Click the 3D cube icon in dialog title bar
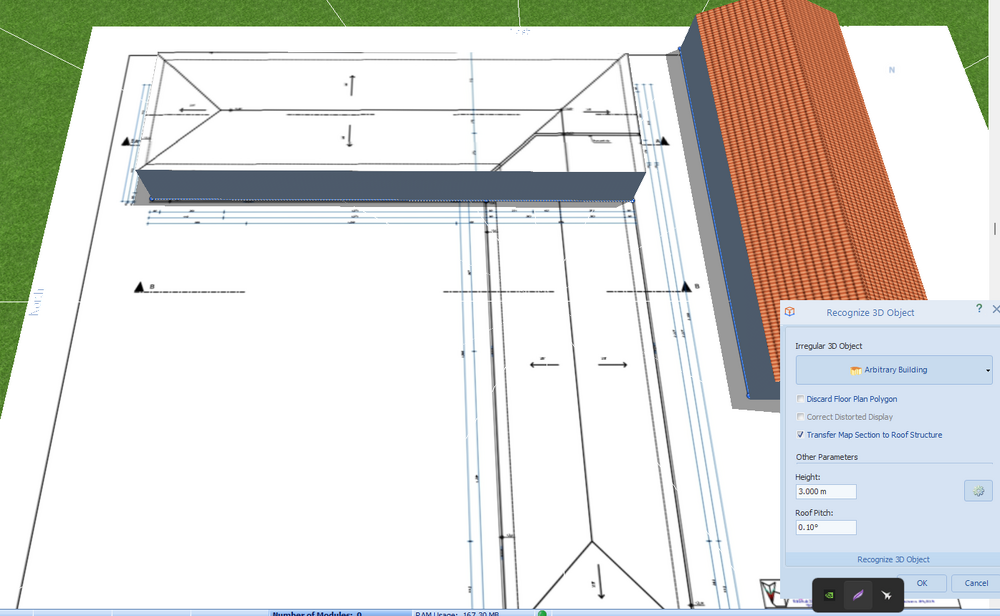Screen dimensions: 1000x616 pos(789,311)
